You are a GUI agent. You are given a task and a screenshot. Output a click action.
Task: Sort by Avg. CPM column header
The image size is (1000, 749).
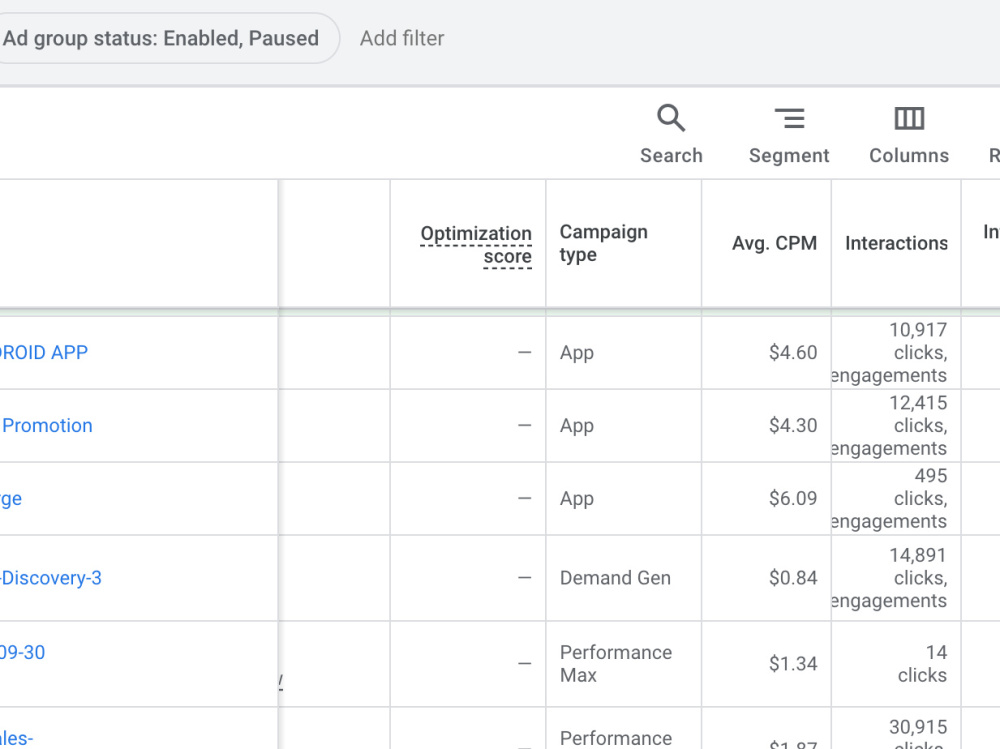coord(774,243)
